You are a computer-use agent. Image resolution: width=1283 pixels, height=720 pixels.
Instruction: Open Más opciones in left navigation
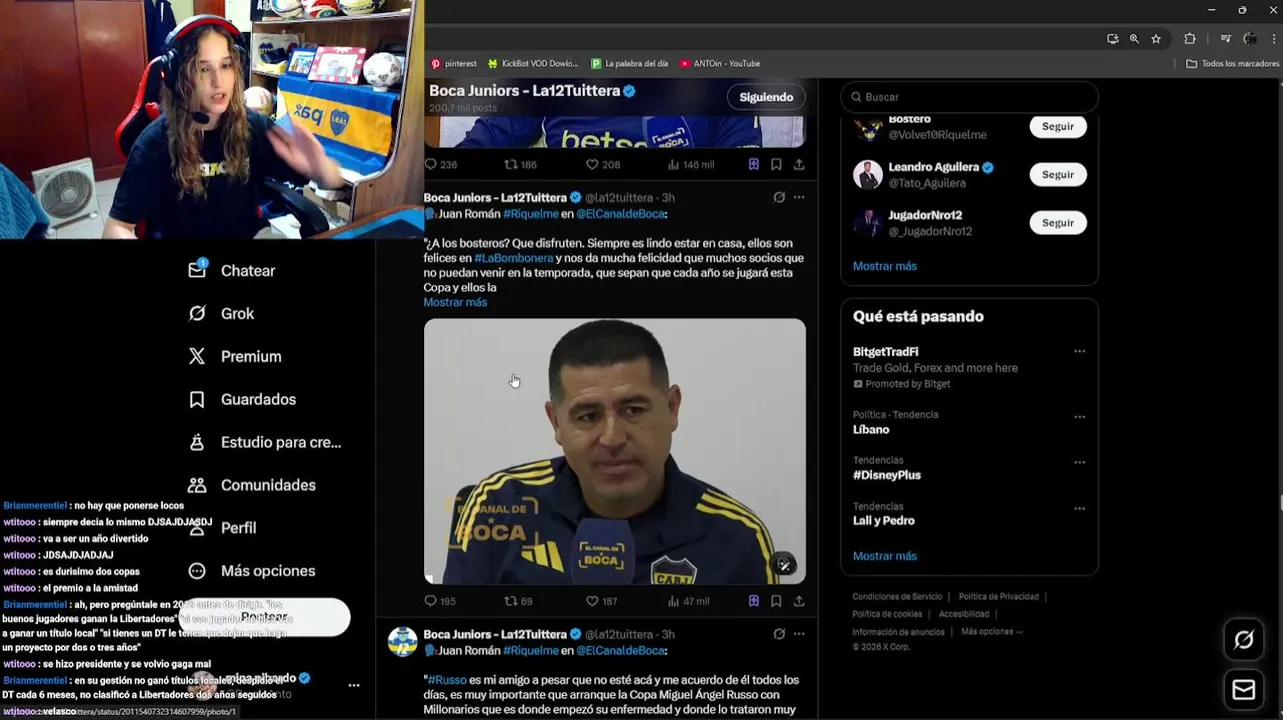pyautogui.click(x=252, y=571)
